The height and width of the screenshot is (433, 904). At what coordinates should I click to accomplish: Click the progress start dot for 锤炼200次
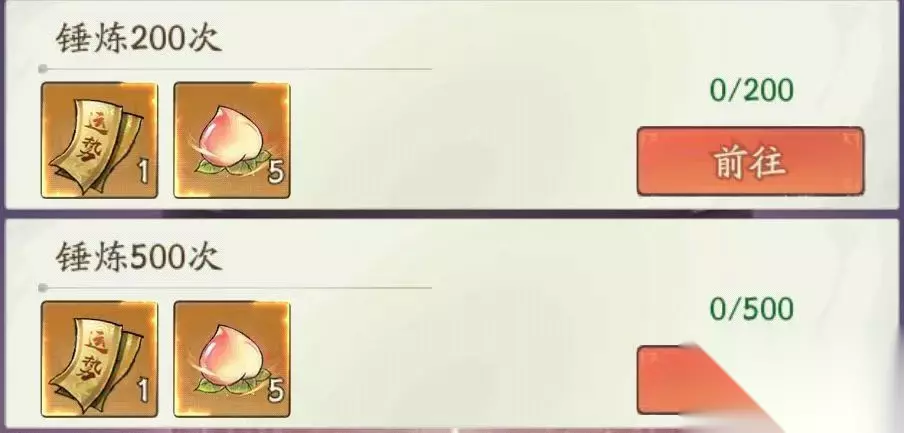(43, 69)
